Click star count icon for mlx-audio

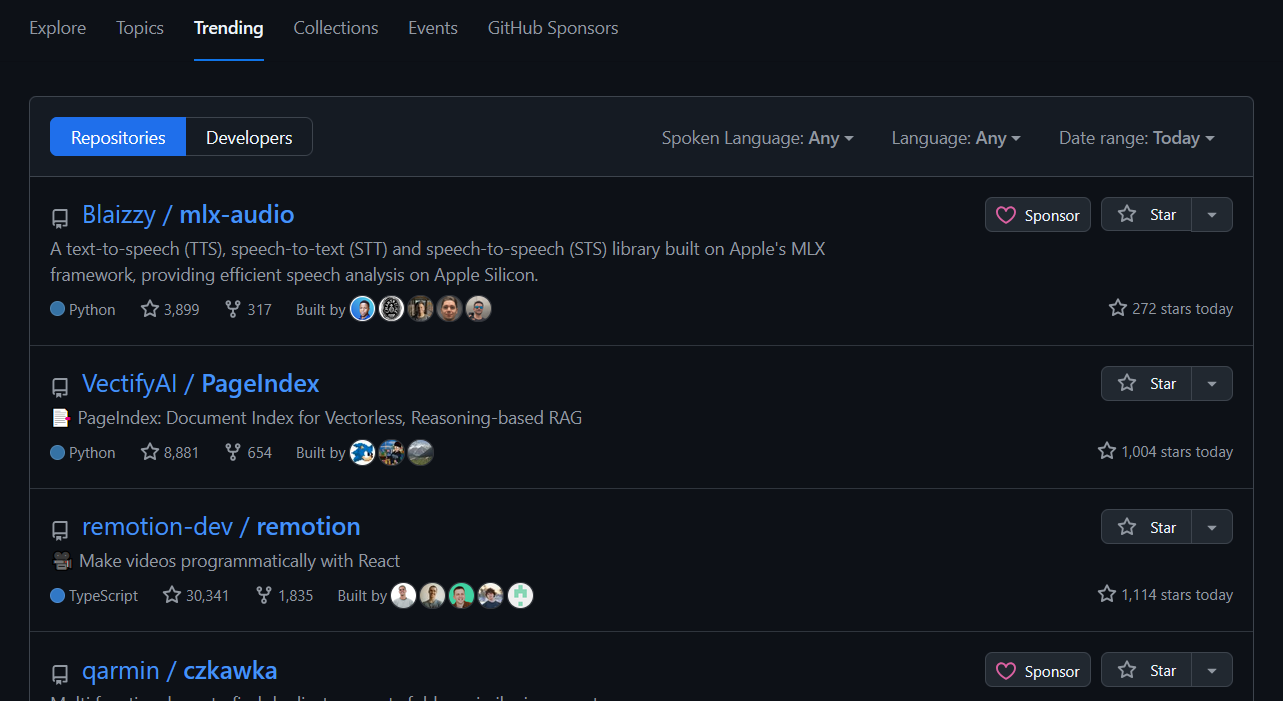click(150, 309)
